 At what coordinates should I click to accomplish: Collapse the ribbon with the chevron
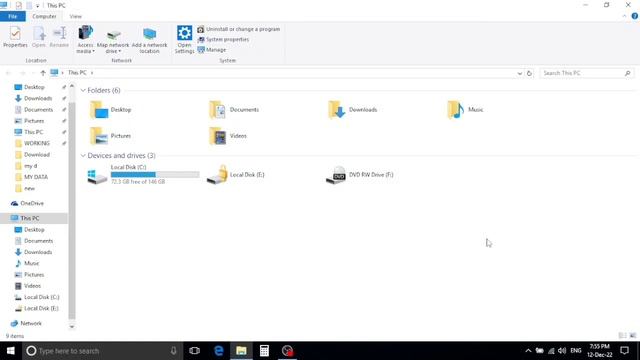click(x=624, y=16)
